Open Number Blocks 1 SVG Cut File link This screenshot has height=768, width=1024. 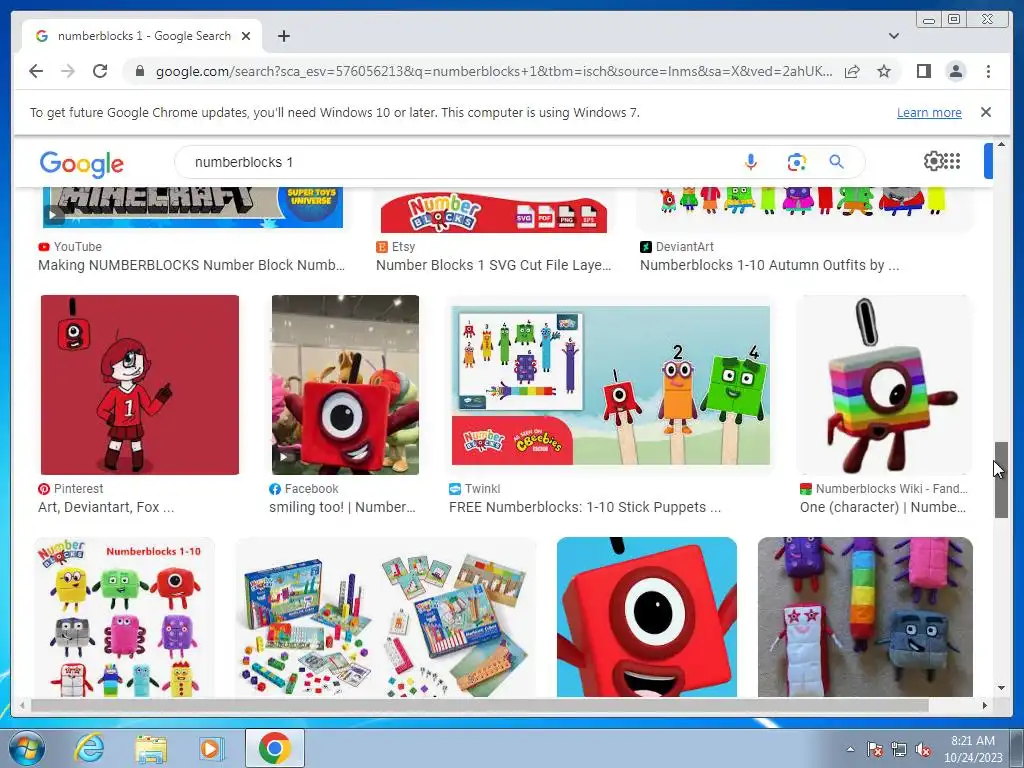pos(493,265)
